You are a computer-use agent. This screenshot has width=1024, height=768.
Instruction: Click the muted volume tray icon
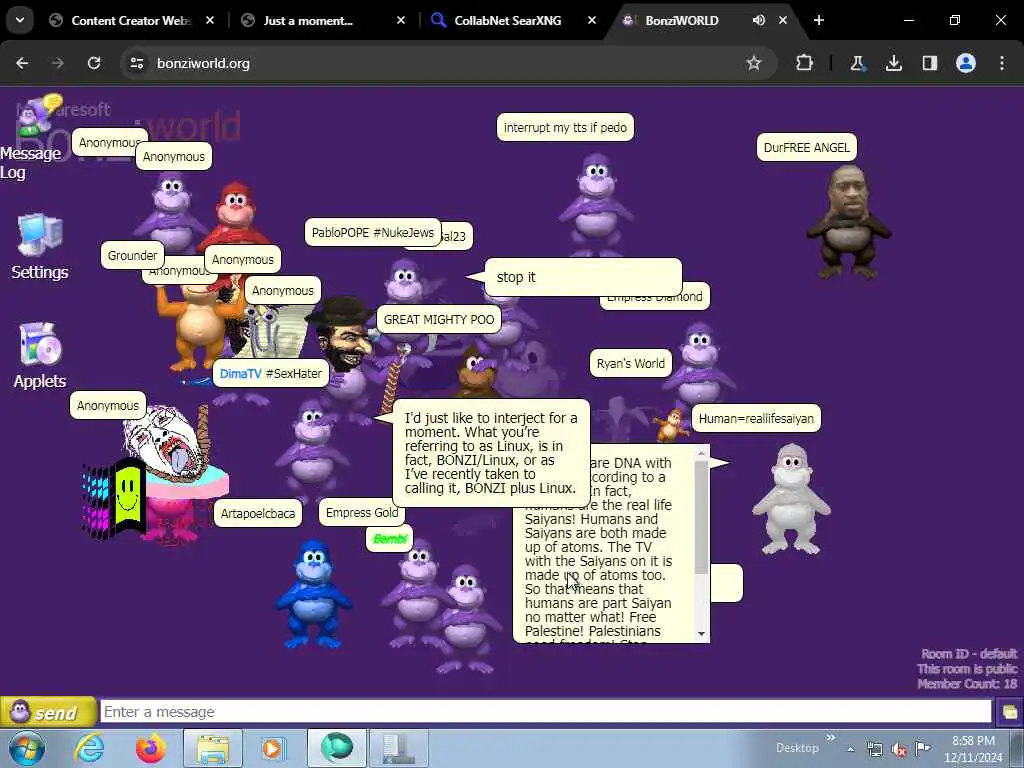tap(899, 750)
